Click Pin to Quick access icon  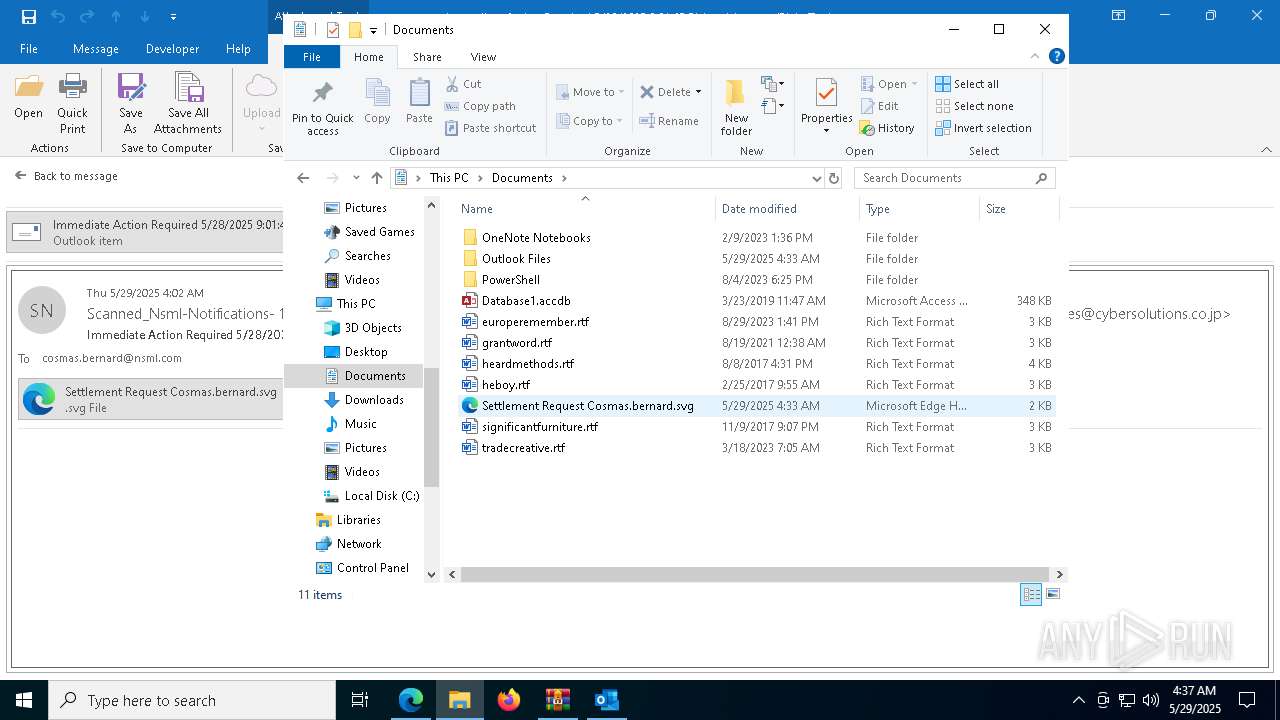(x=322, y=94)
